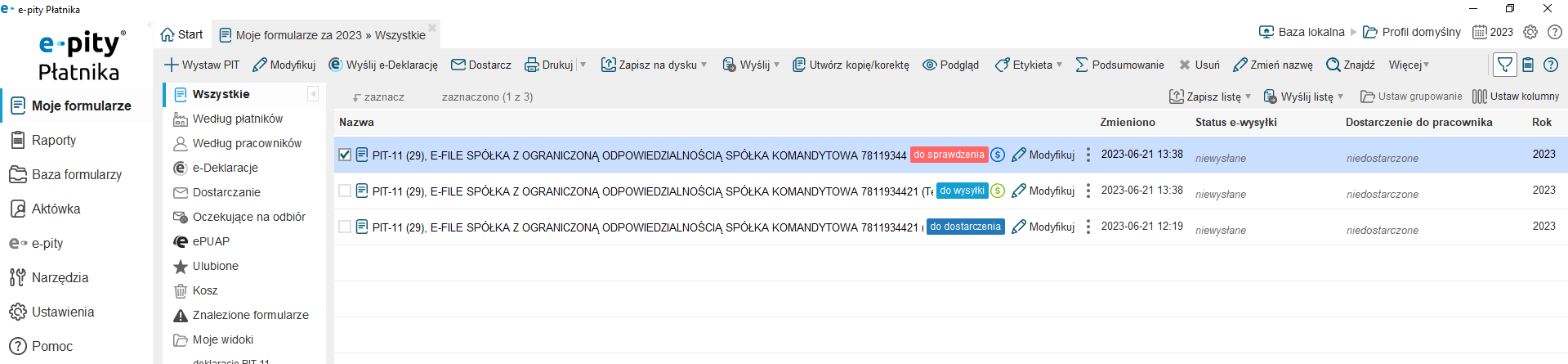Click the blue help icon in toolbar
This screenshot has height=364, width=1568.
[x=1551, y=65]
